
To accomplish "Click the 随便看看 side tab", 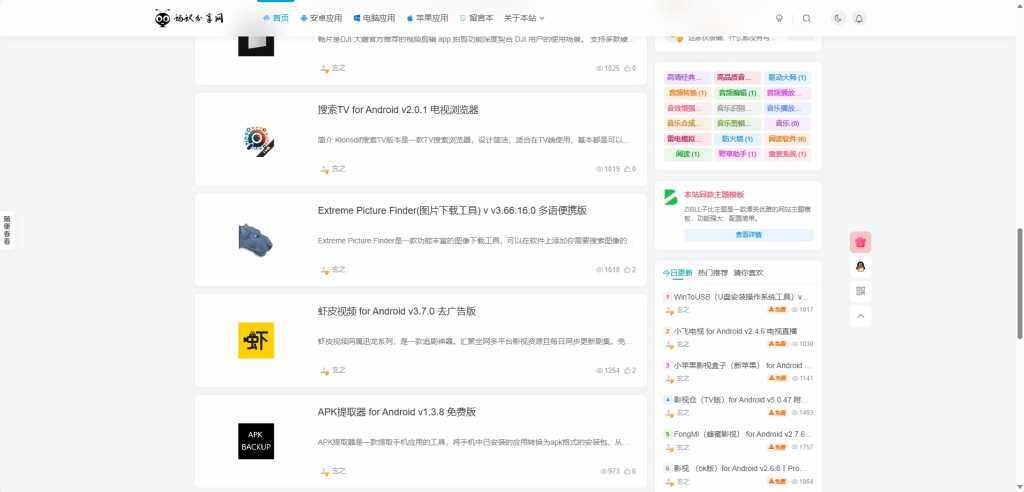I will [x=7, y=230].
